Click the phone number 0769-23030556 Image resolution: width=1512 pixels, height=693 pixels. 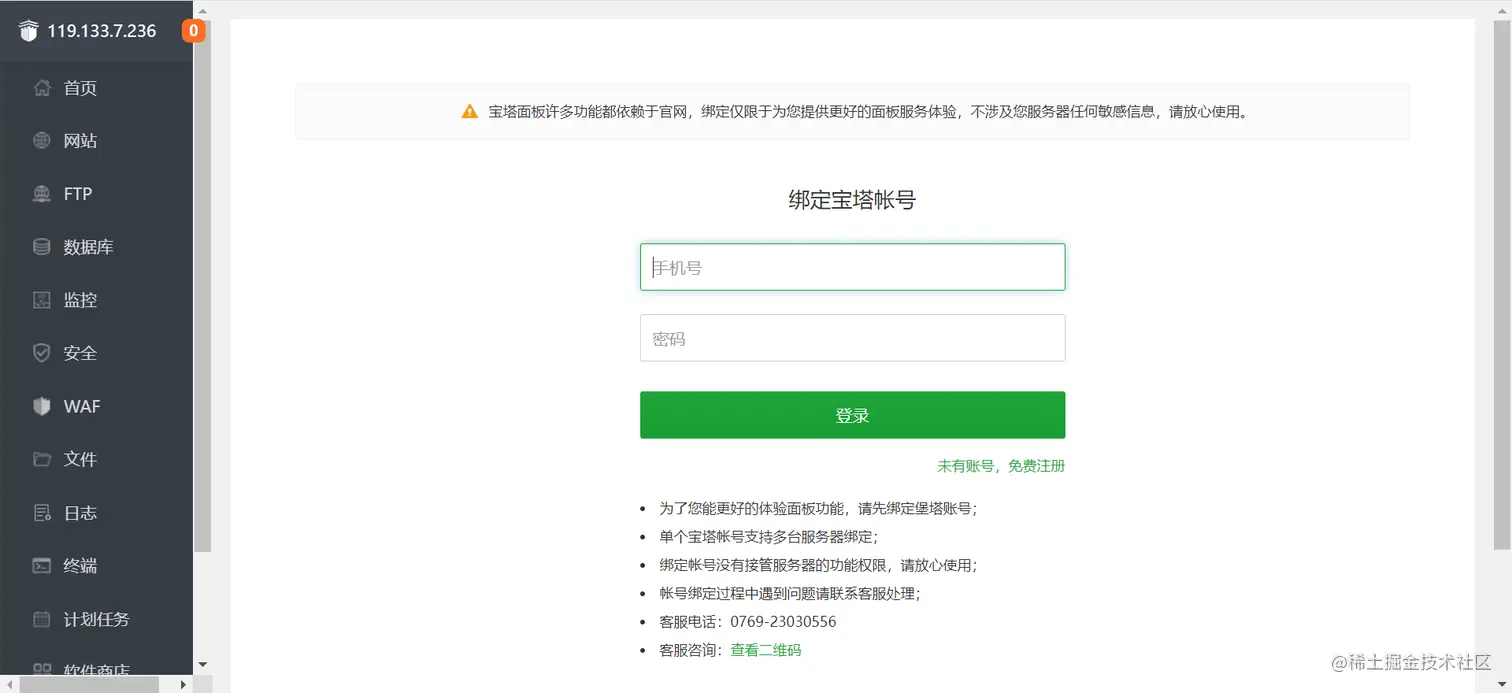click(783, 622)
